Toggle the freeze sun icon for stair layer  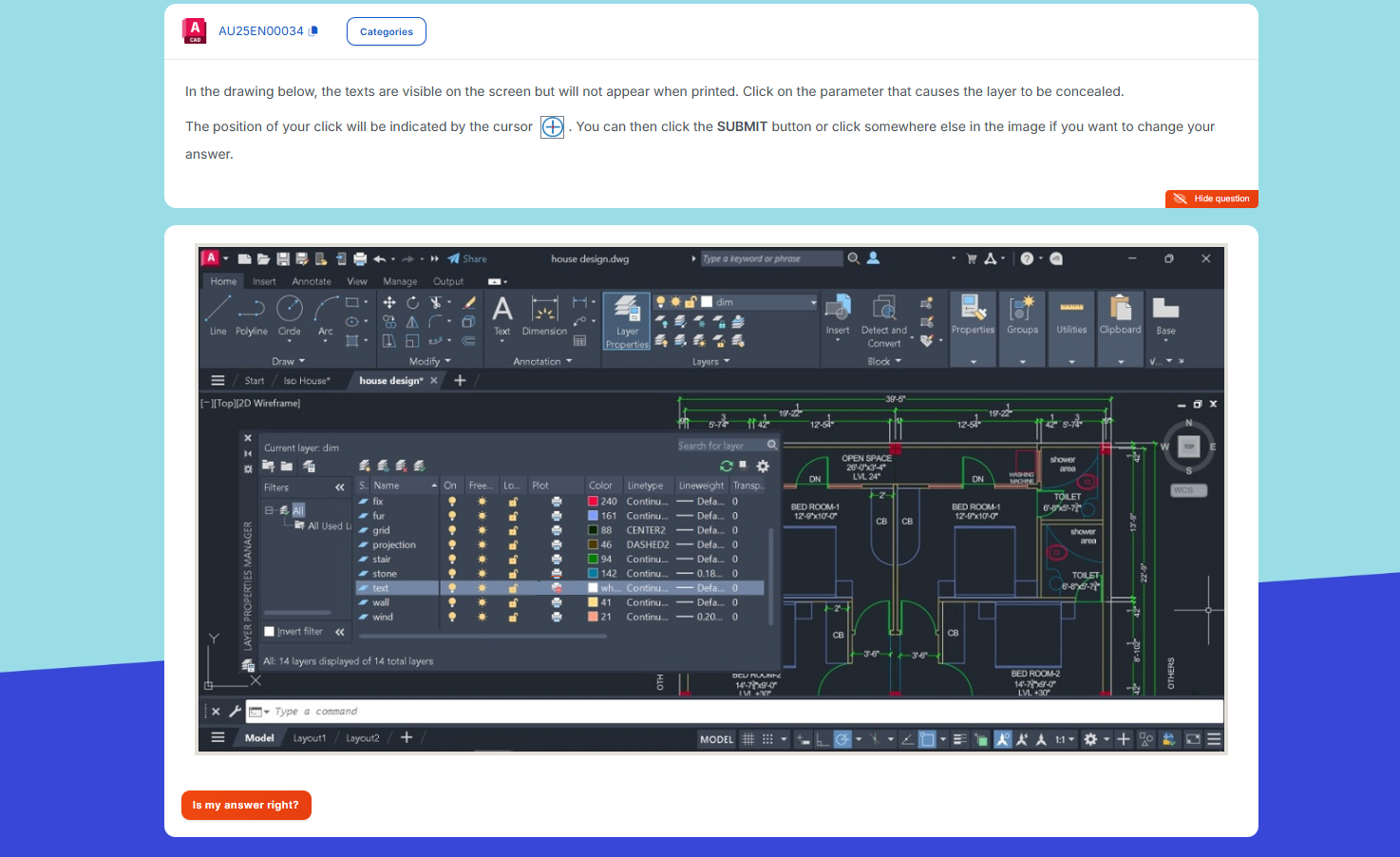point(482,560)
